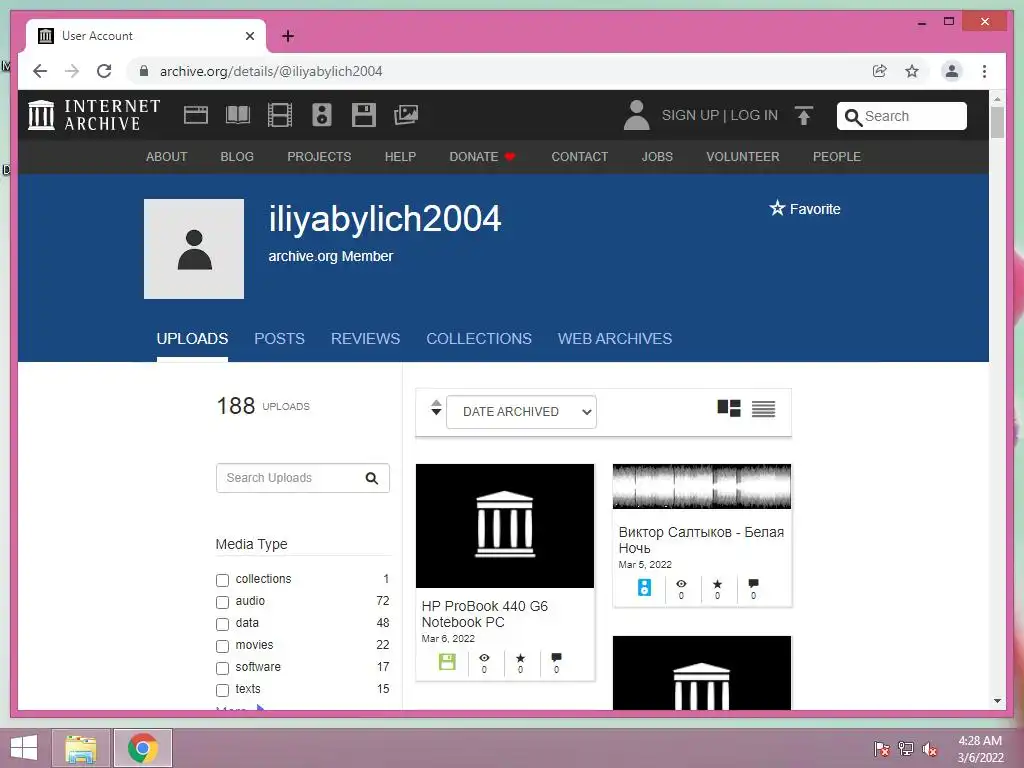This screenshot has height=768, width=1024.
Task: Click the views eye icon on HP ProBook card
Action: click(x=484, y=658)
